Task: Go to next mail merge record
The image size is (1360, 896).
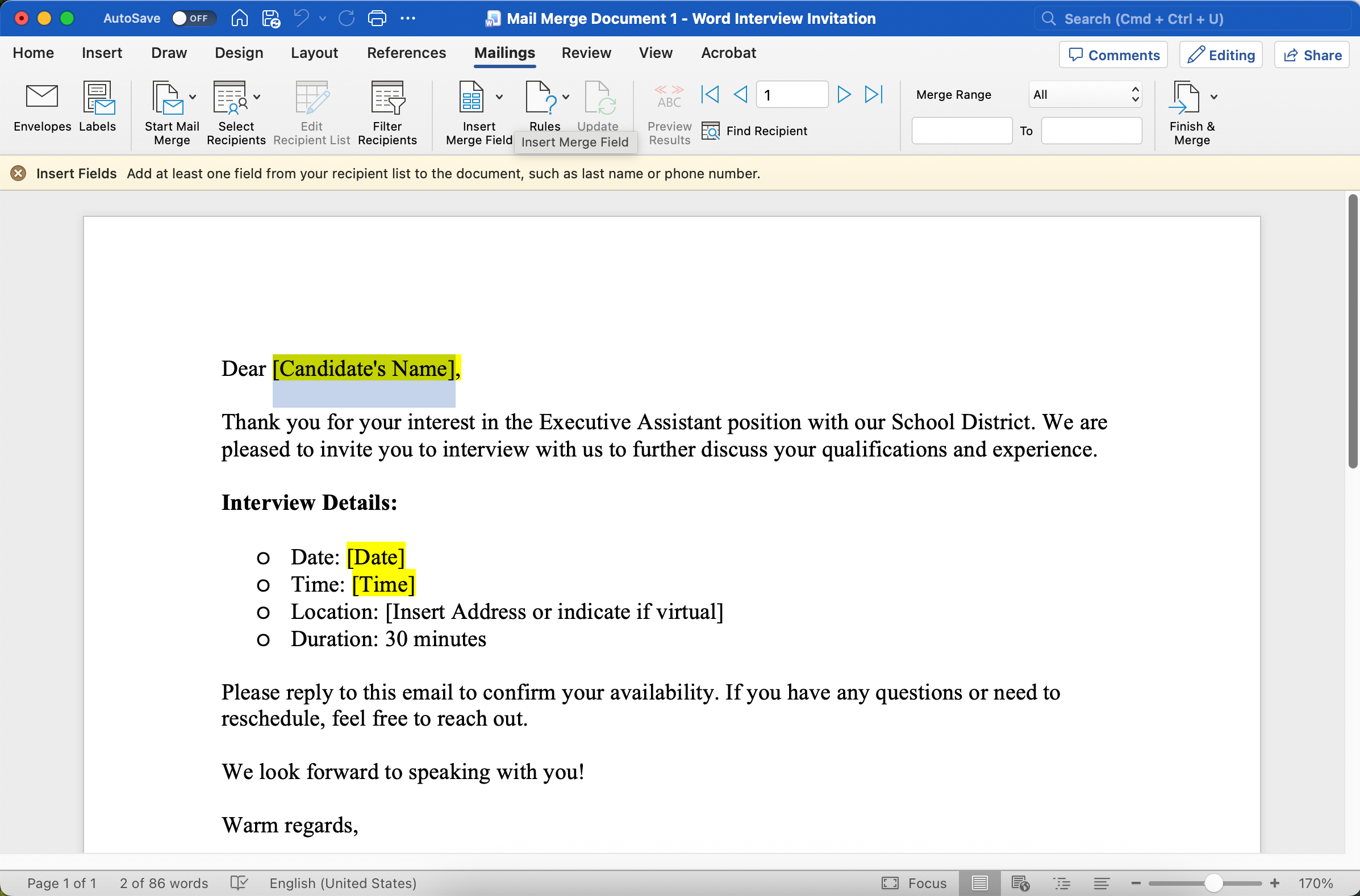Action: pos(843,94)
